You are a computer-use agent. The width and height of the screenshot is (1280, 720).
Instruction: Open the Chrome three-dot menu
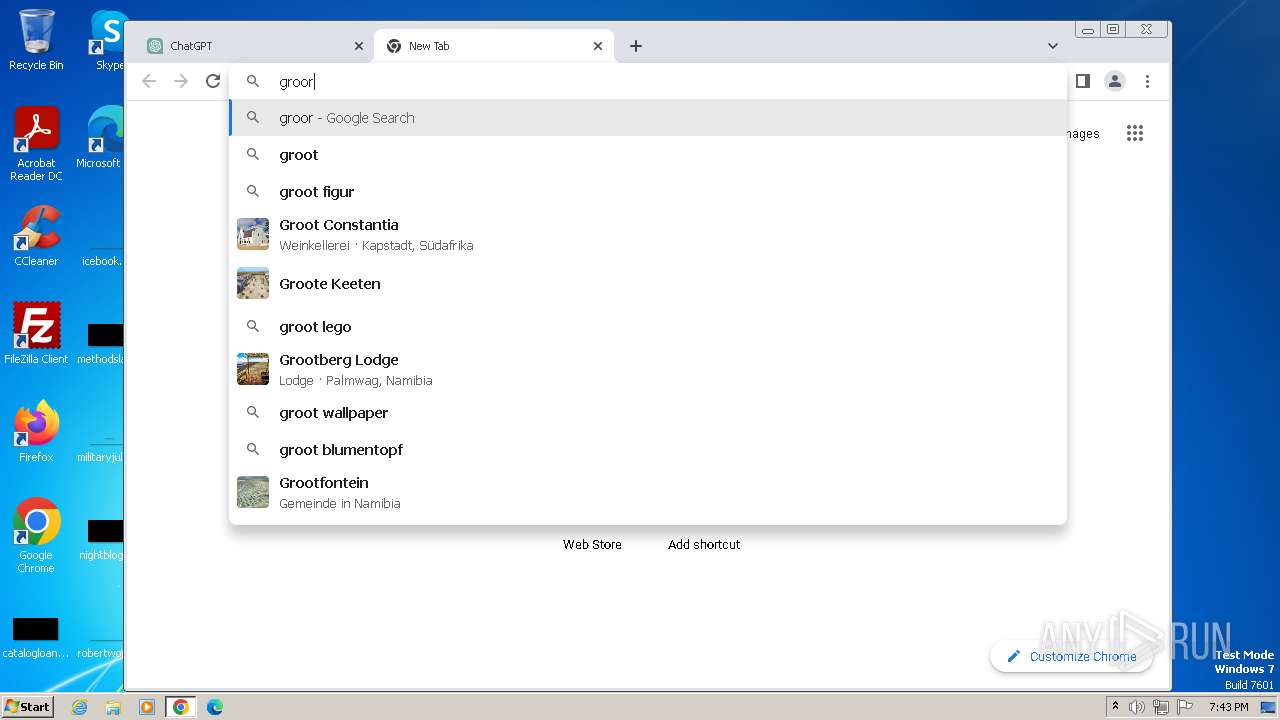coord(1148,81)
